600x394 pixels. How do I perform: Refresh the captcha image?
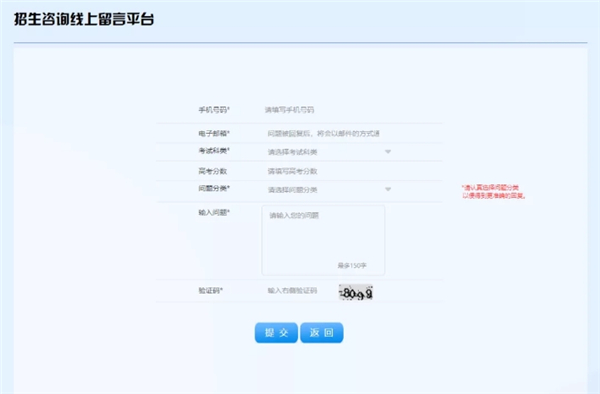[355, 293]
